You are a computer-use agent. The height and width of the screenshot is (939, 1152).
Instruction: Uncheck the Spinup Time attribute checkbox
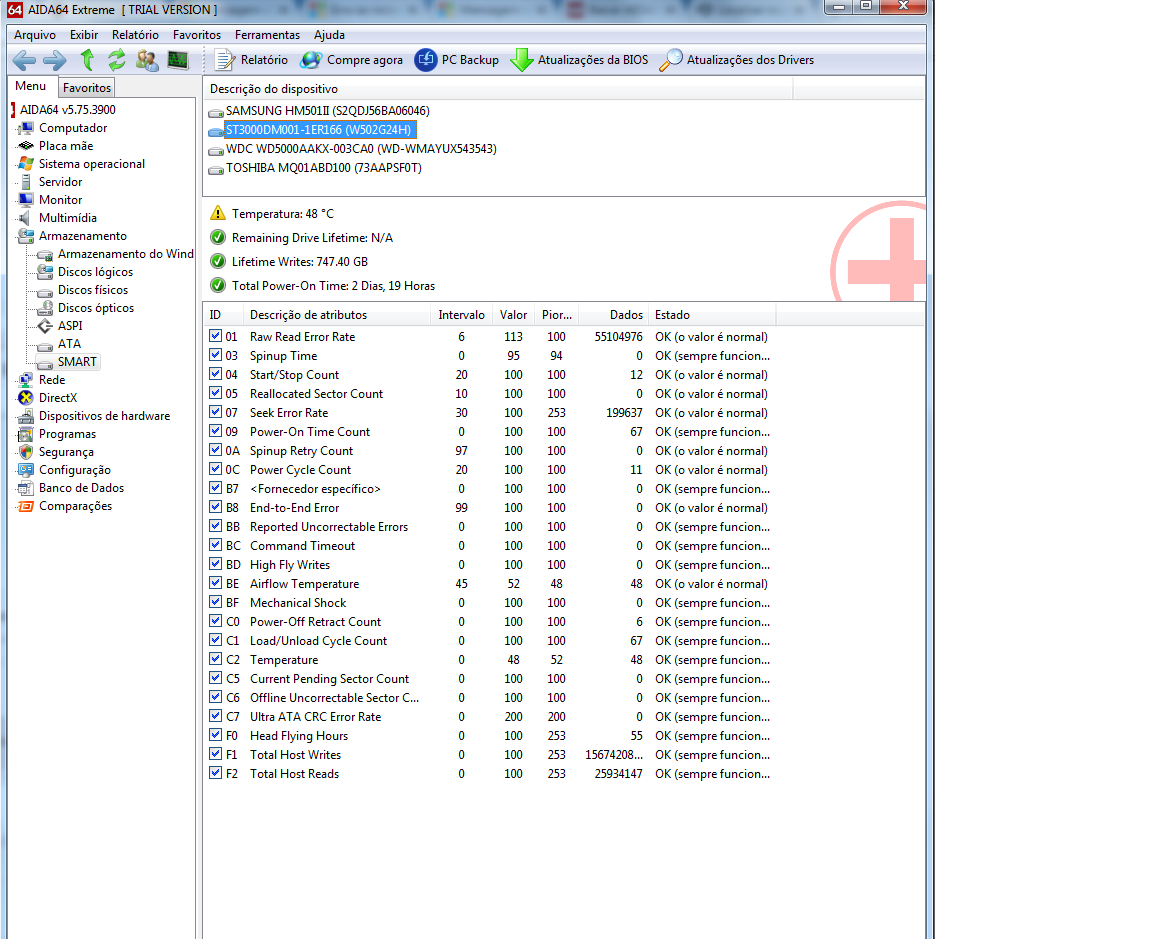coord(215,355)
